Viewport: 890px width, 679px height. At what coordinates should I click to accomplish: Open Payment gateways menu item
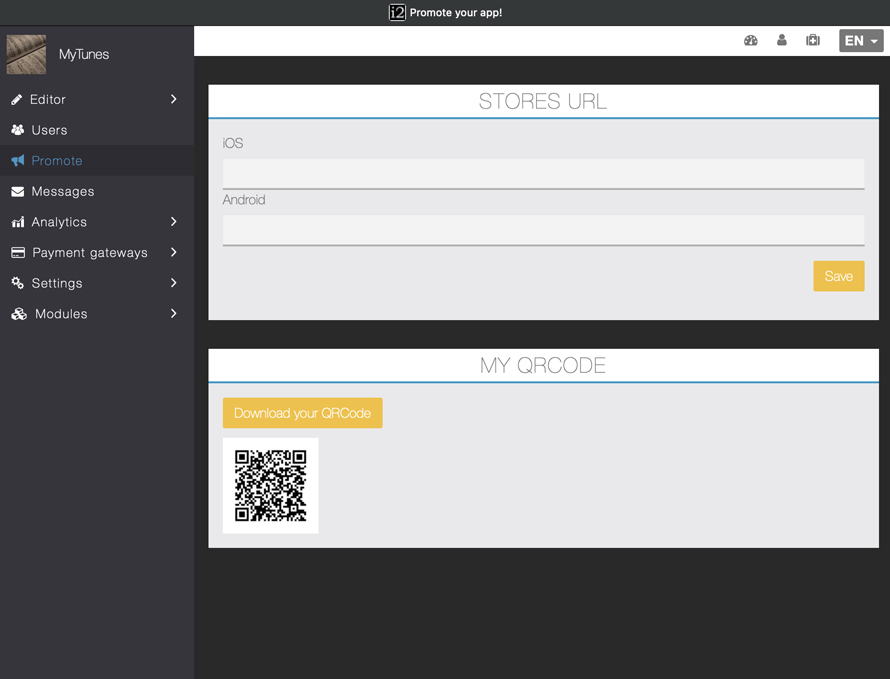[90, 253]
